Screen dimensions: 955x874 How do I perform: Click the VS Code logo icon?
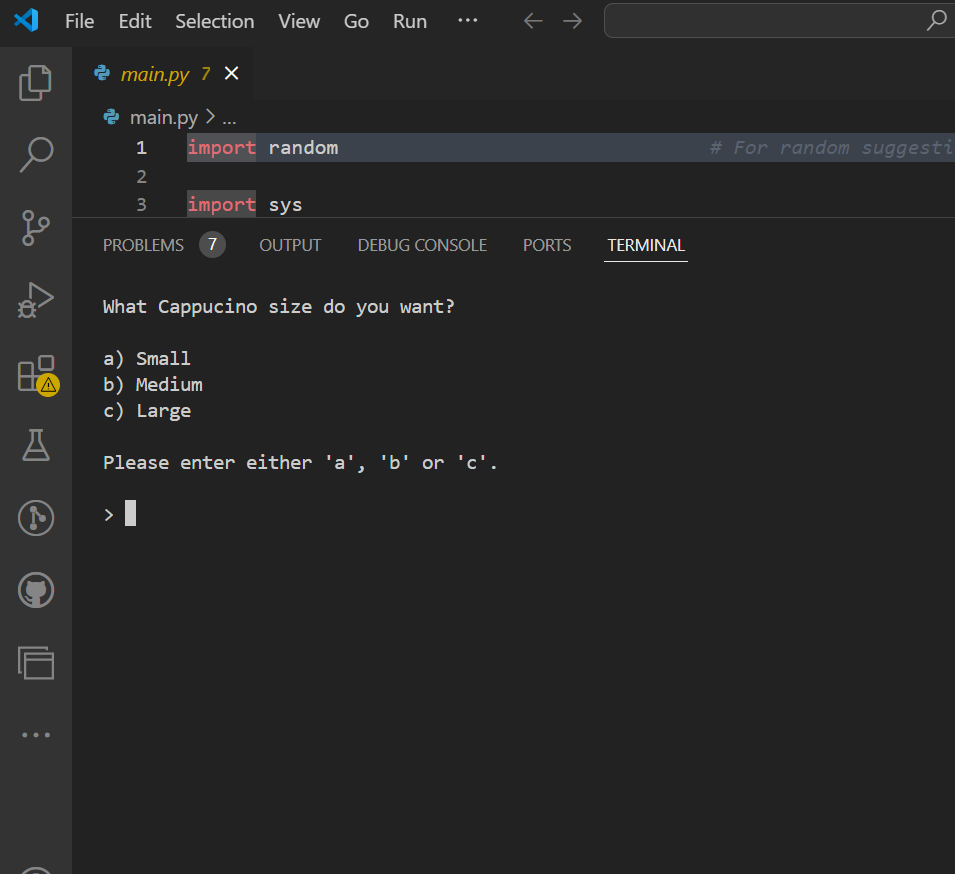(x=26, y=21)
